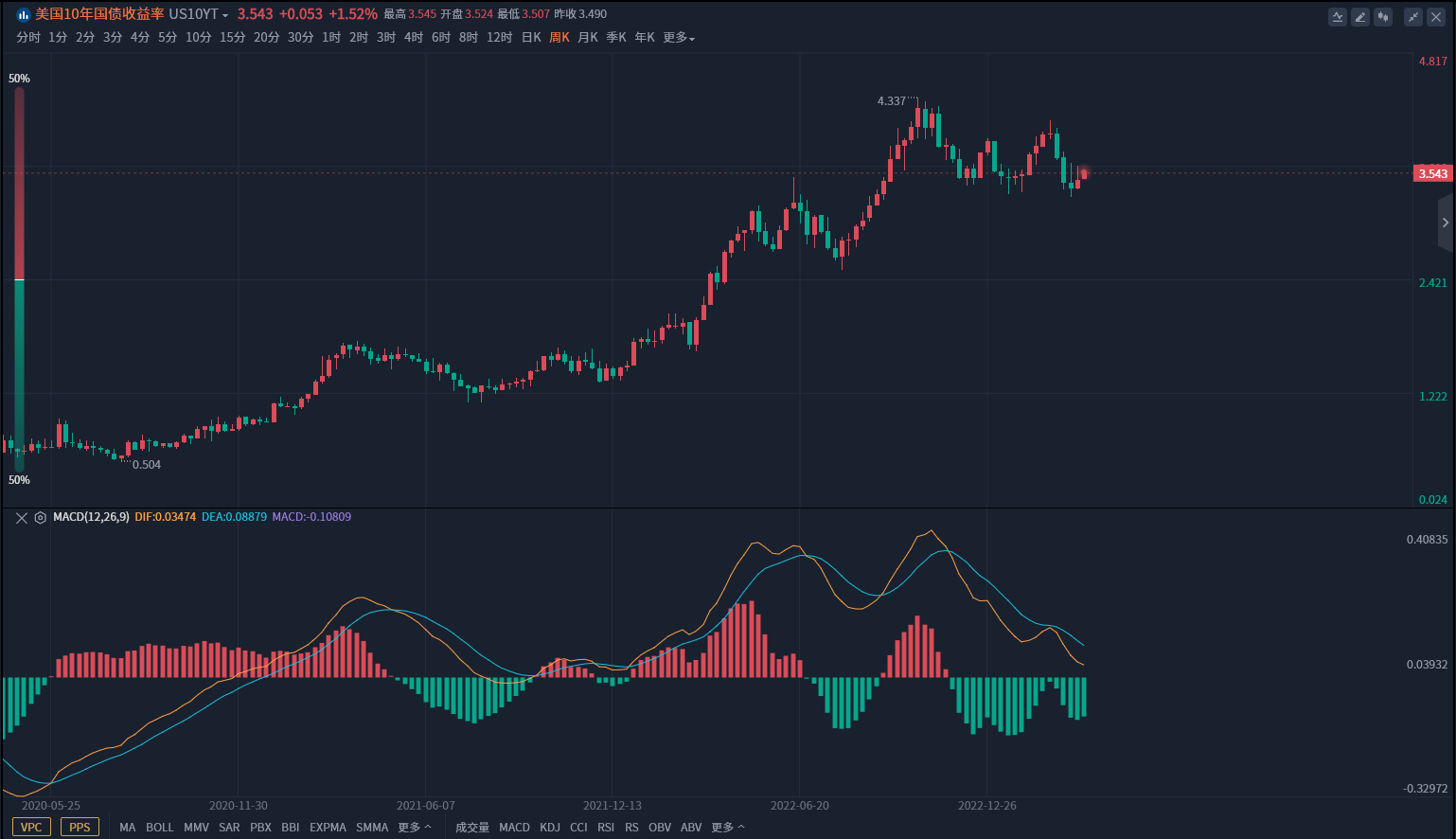
Task: Click the blue chart logo icon
Action: coord(24,15)
